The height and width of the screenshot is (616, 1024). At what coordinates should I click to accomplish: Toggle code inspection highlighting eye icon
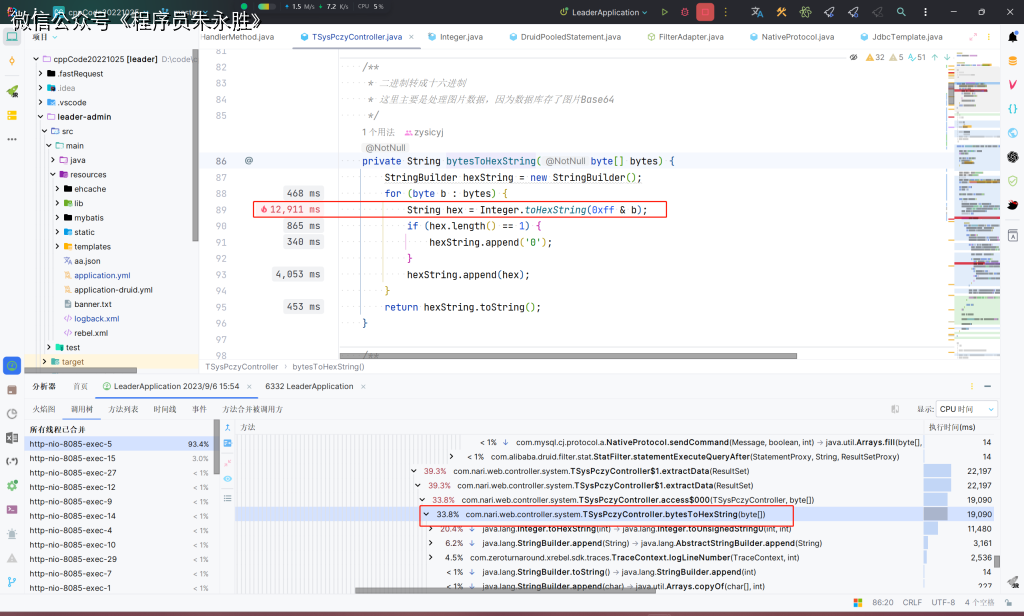(x=853, y=57)
